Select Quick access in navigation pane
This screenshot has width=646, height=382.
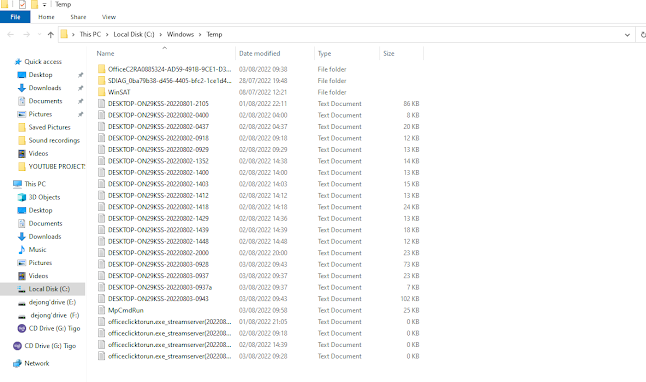(43, 62)
